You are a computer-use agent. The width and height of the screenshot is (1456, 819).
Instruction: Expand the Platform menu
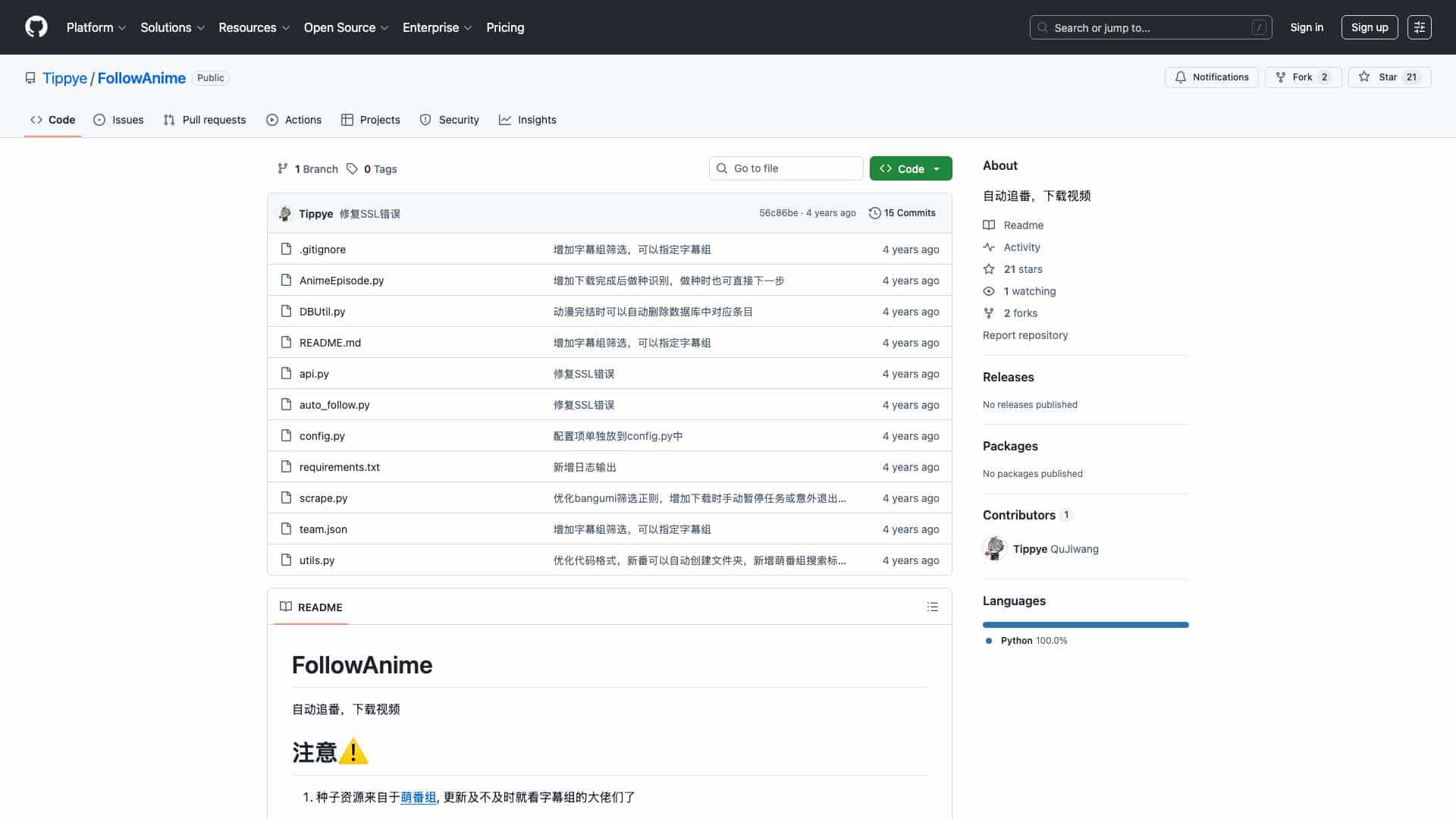(x=96, y=27)
